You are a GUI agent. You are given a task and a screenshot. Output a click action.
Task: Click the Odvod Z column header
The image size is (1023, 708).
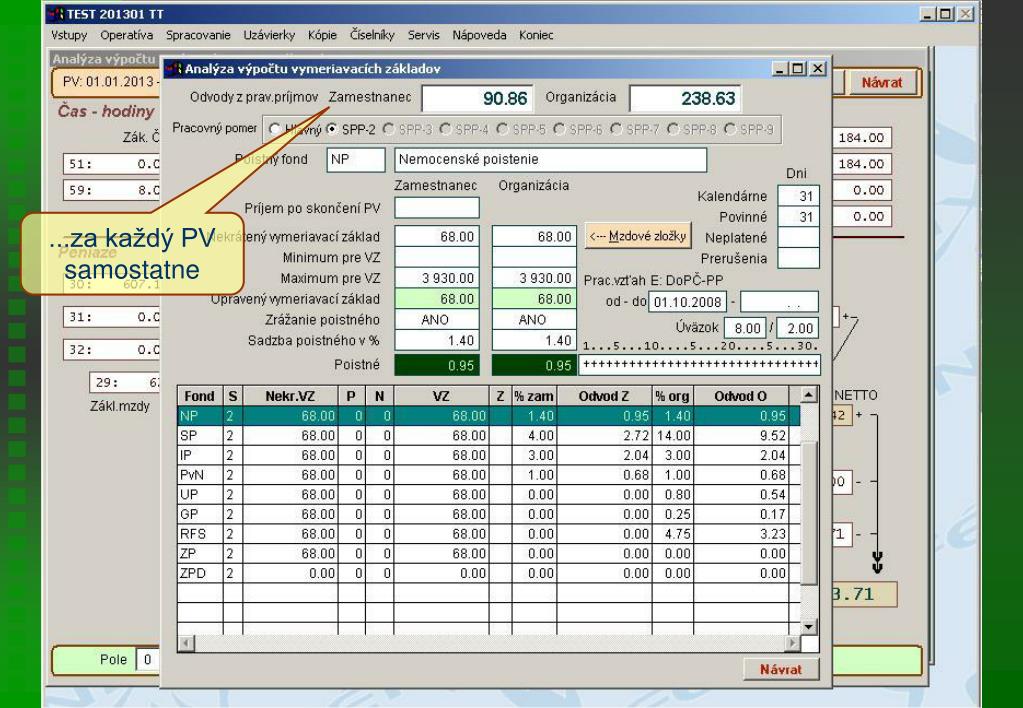pos(604,395)
